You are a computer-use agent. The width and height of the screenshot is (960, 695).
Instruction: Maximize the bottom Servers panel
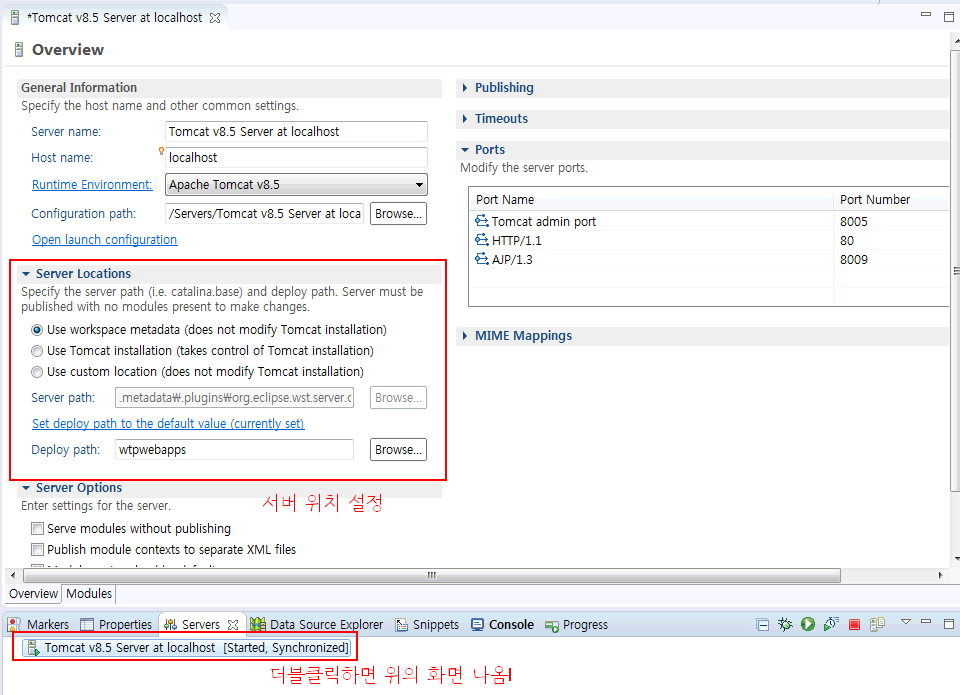click(x=949, y=624)
